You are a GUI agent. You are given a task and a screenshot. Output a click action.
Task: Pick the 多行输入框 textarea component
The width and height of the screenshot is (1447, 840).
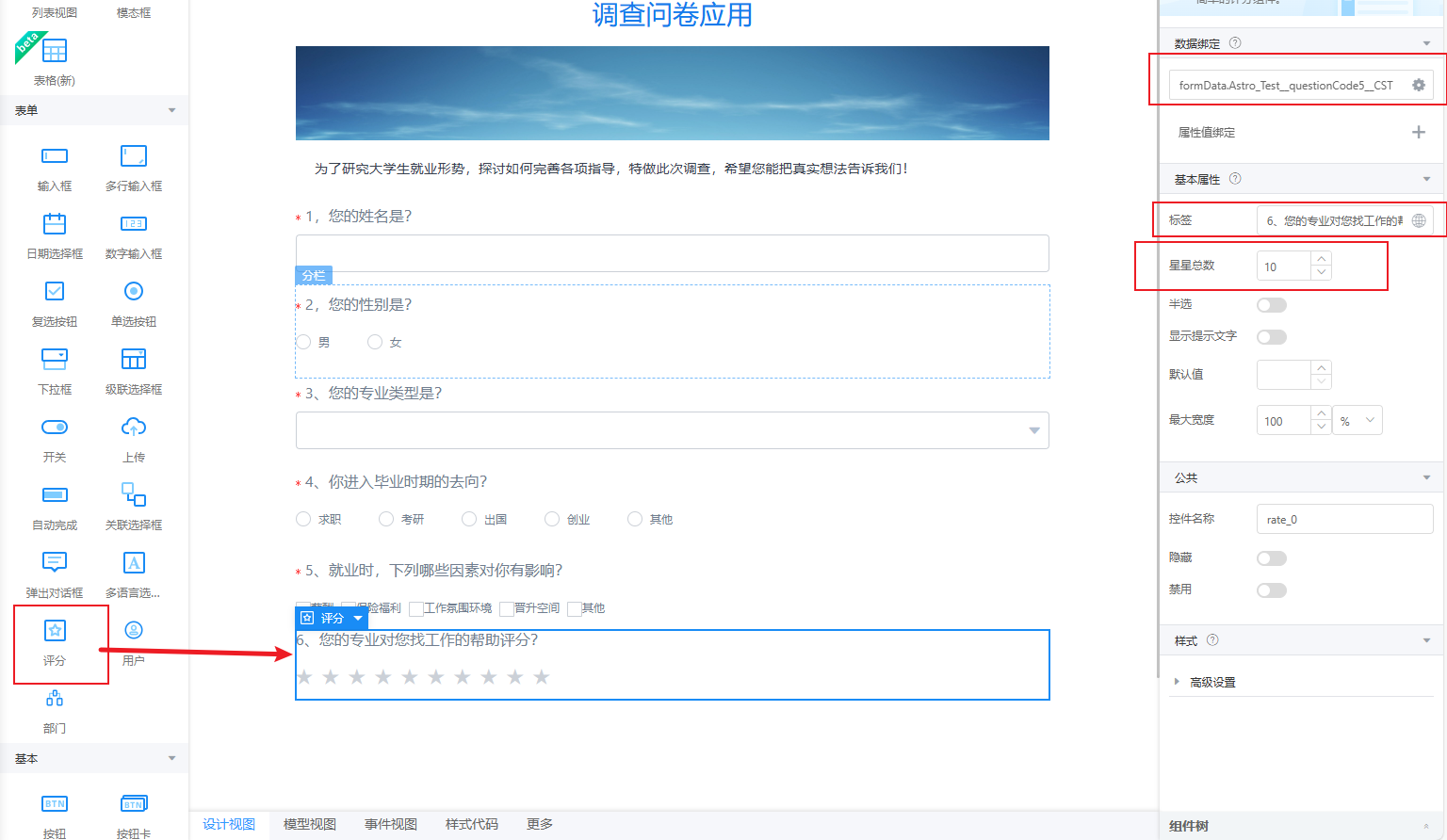(134, 156)
